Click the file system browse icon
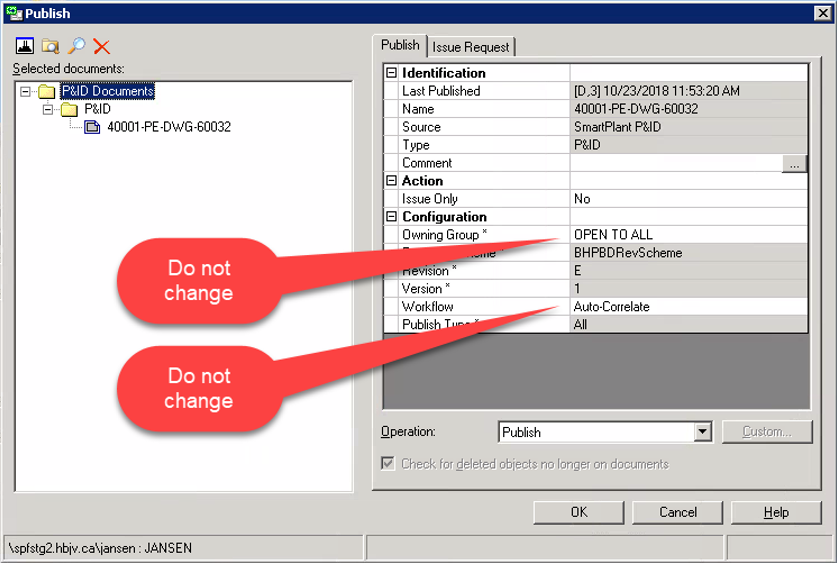The width and height of the screenshot is (837, 563). (50, 47)
